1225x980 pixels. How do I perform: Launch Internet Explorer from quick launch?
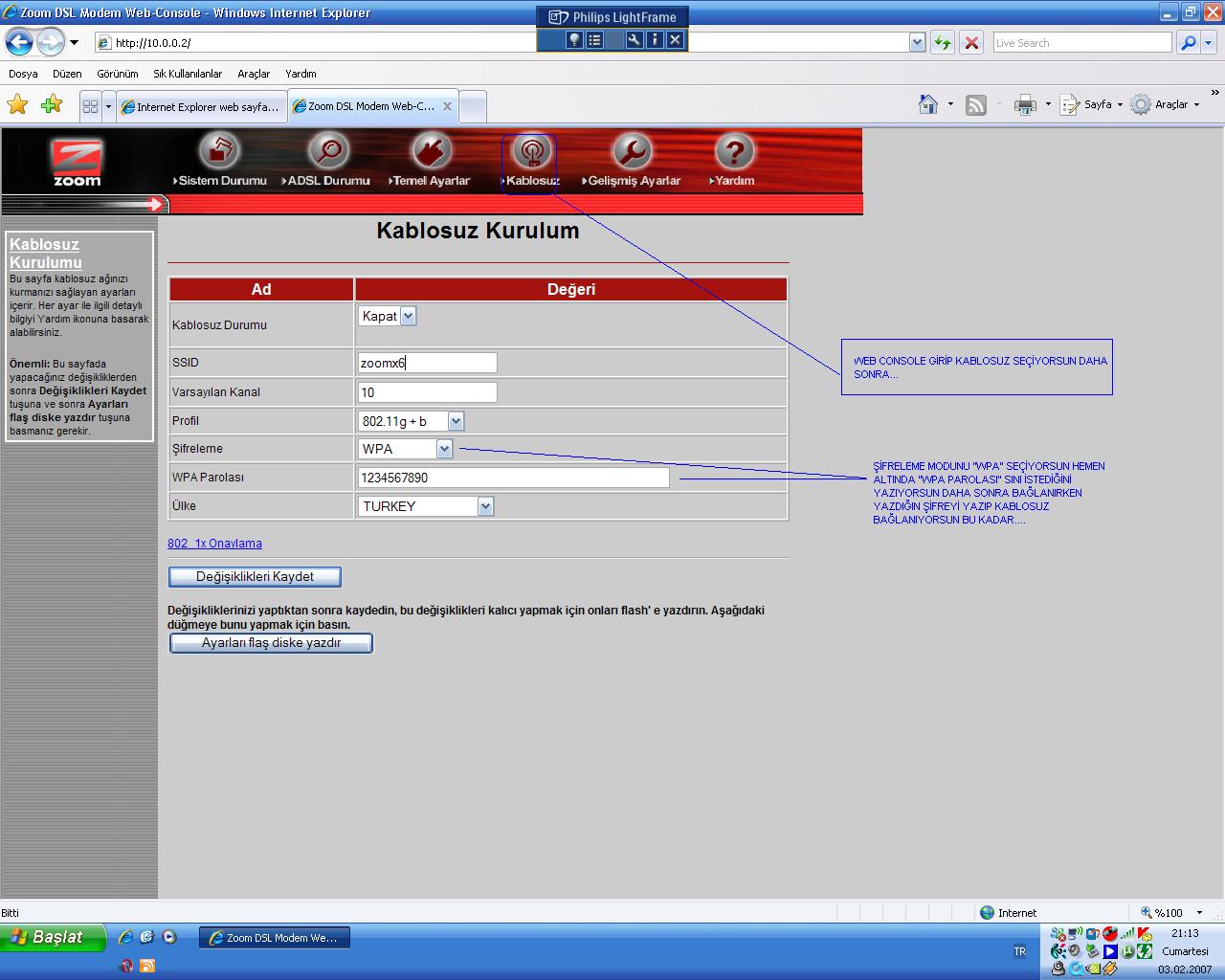[x=125, y=937]
